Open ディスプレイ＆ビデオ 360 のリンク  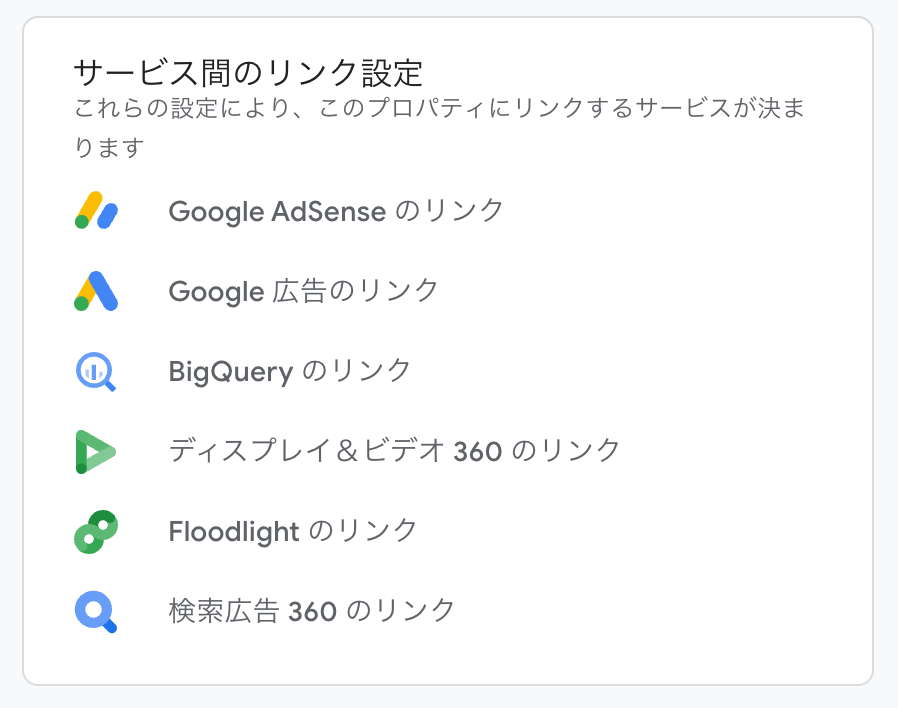tap(395, 451)
